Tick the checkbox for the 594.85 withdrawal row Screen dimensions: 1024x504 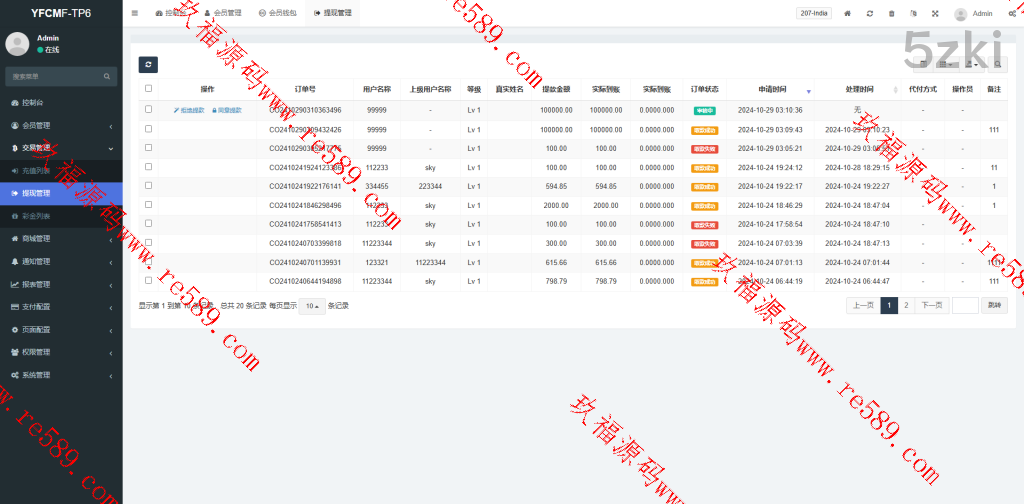(x=148, y=186)
